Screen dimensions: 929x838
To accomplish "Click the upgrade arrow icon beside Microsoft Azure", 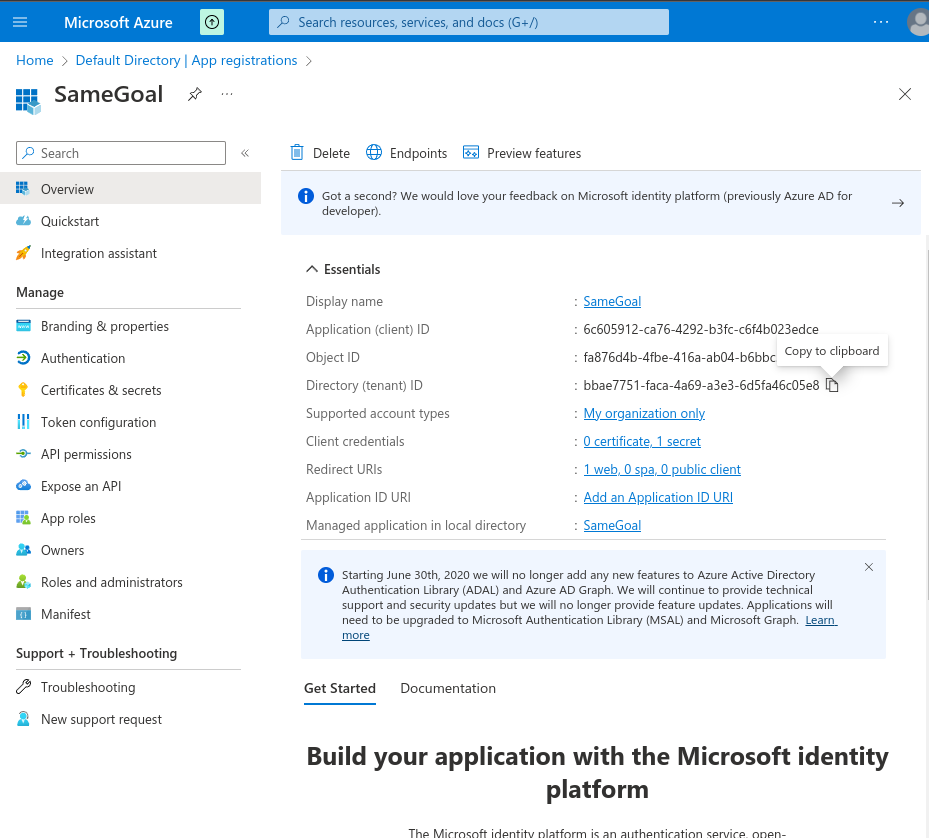I will coord(212,23).
